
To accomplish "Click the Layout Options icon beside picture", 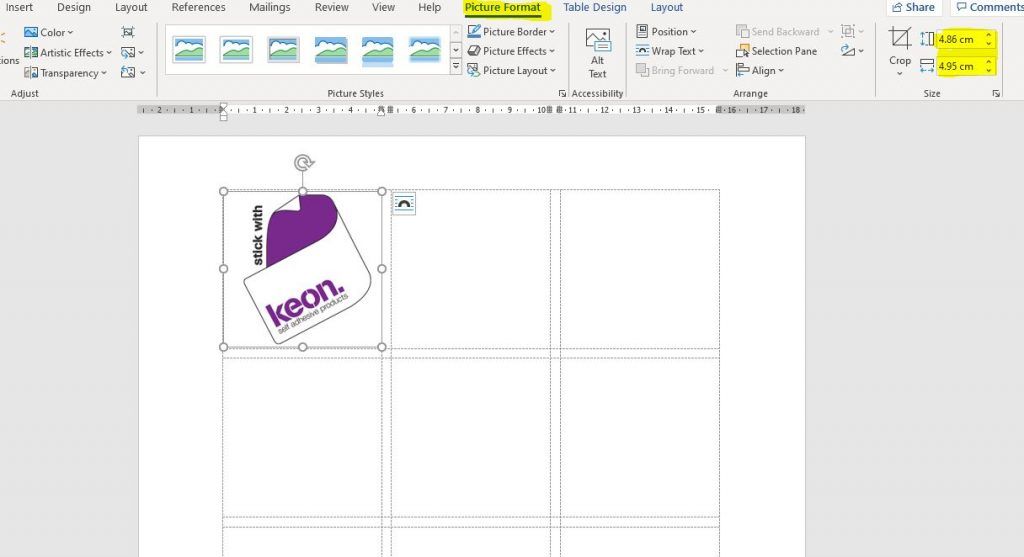I will [404, 204].
